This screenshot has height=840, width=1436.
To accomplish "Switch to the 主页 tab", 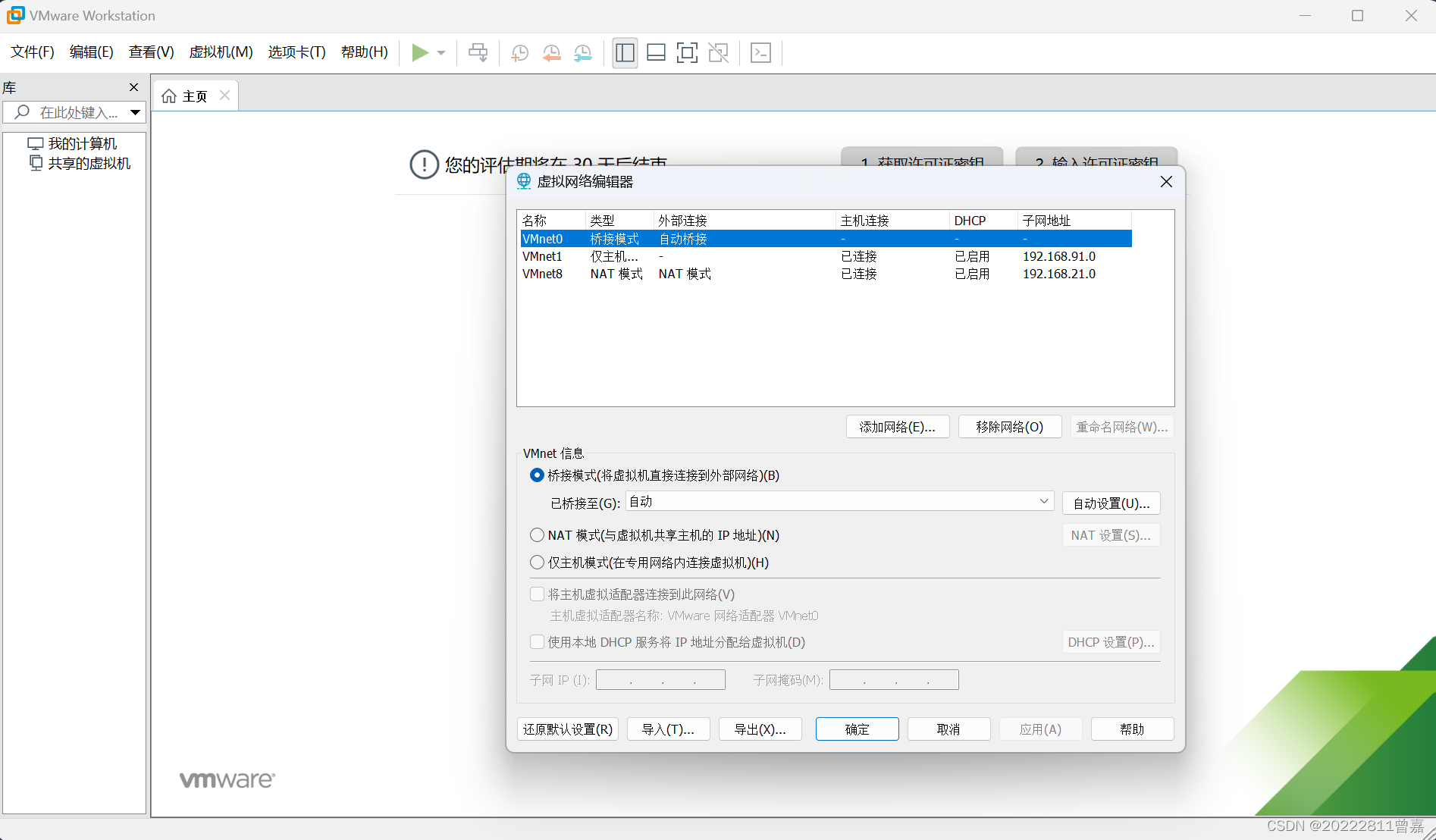I will [x=195, y=96].
